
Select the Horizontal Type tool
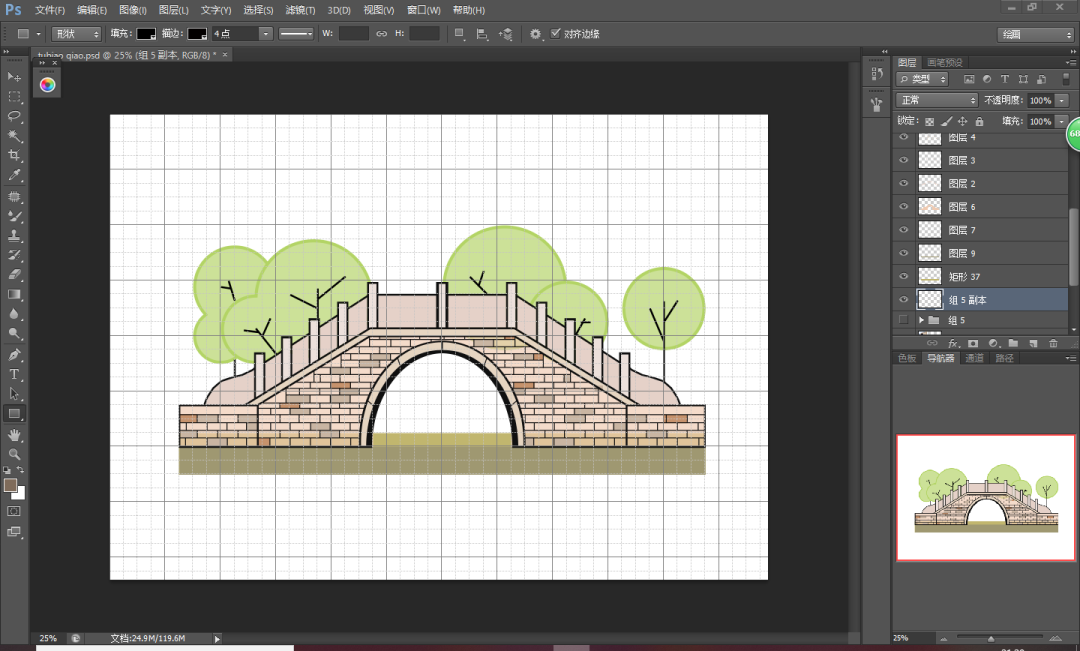pyautogui.click(x=15, y=374)
